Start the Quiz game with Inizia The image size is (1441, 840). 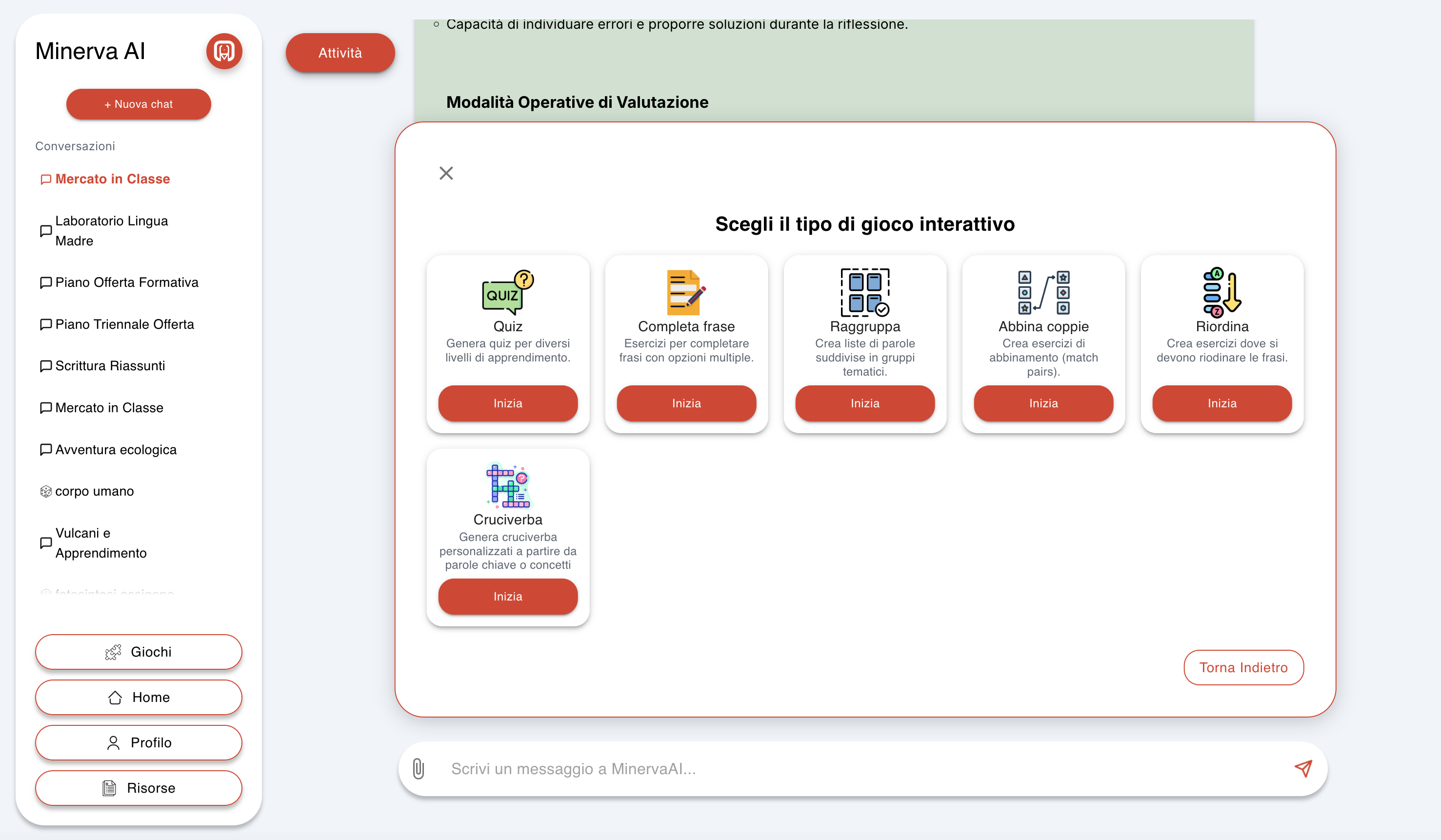(x=508, y=403)
